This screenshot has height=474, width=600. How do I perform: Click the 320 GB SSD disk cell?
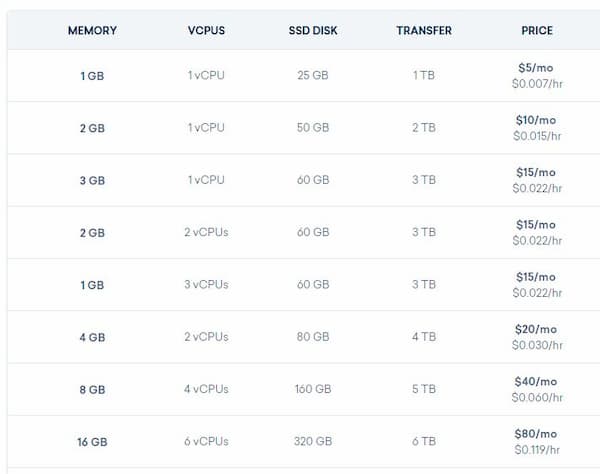pyautogui.click(x=313, y=441)
